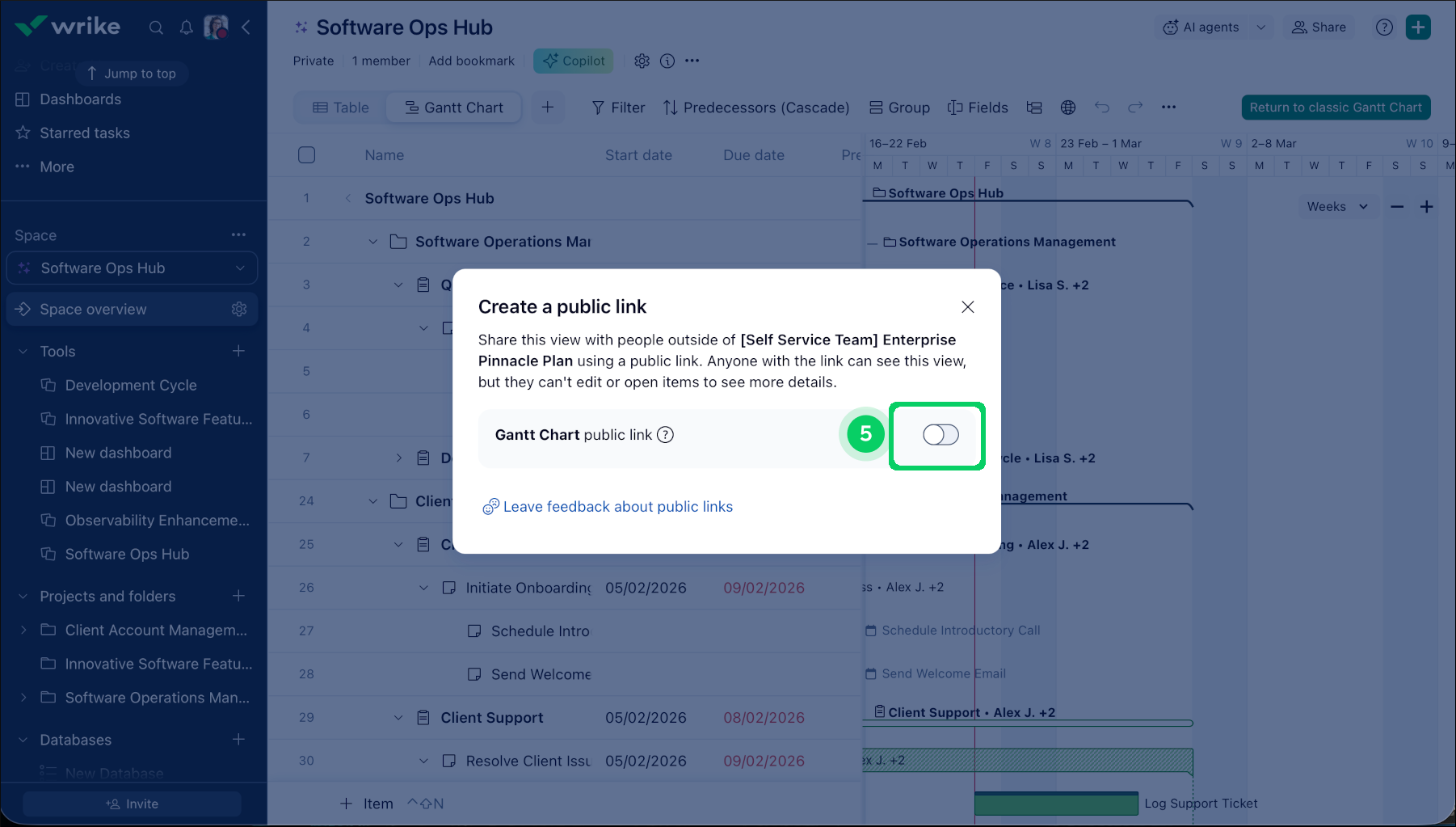Open the Weeks timescale dropdown

(1337, 207)
